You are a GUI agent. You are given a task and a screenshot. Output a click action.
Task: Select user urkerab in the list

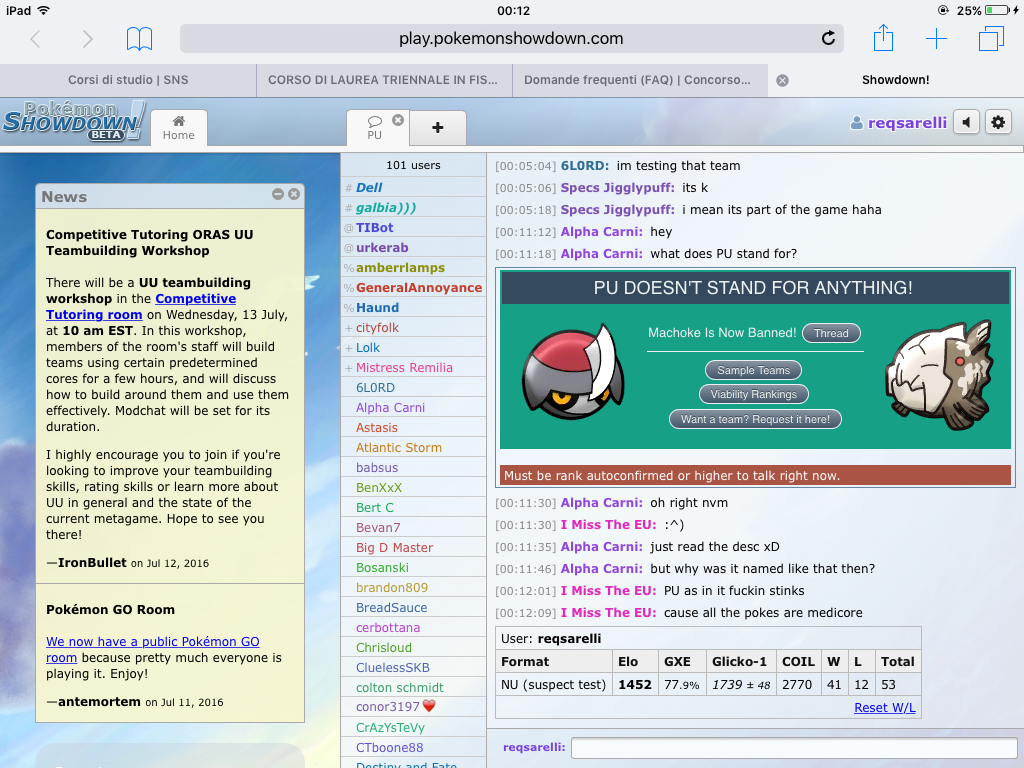point(413,248)
